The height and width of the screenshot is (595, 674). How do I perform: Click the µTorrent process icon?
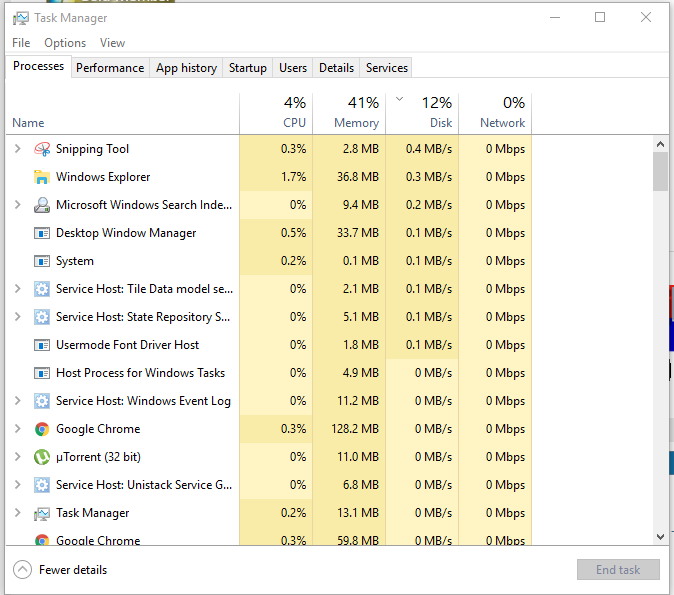point(42,457)
